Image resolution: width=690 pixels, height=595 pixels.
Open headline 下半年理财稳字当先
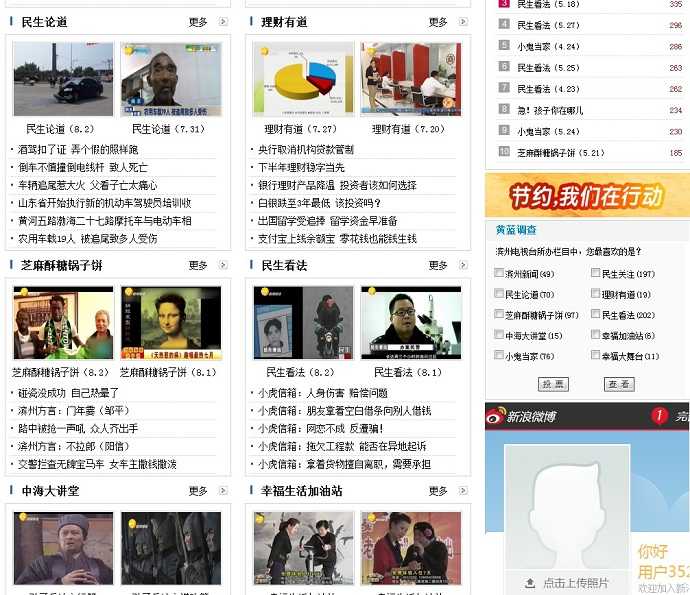(x=301, y=168)
